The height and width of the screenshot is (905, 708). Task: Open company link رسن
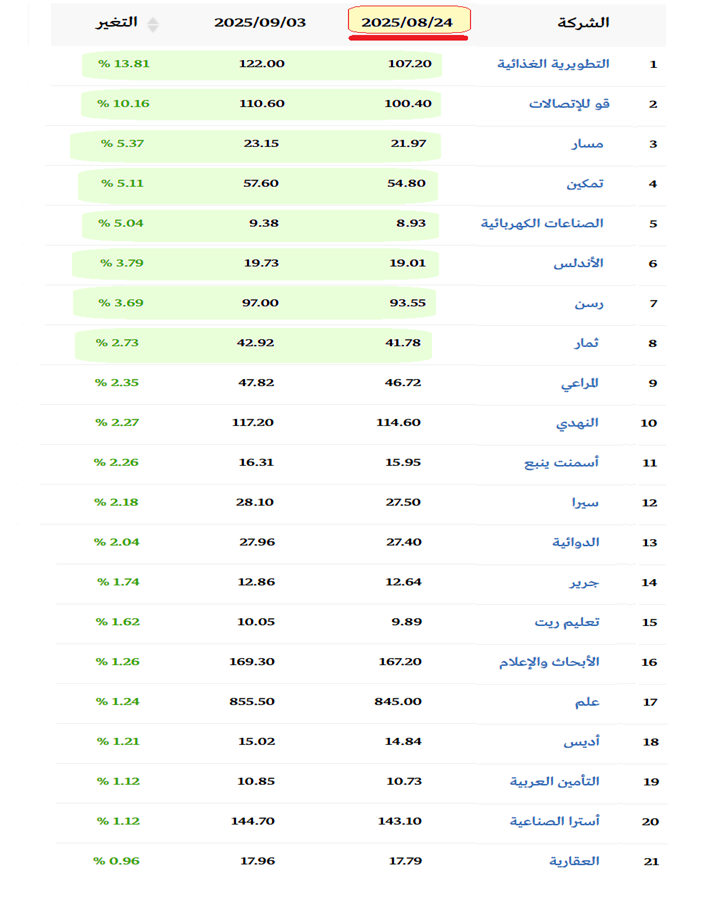(589, 303)
